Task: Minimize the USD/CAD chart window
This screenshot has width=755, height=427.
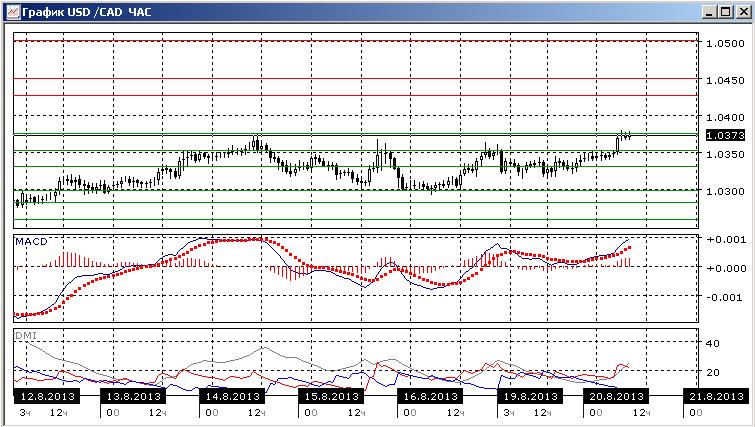Action: [x=708, y=12]
